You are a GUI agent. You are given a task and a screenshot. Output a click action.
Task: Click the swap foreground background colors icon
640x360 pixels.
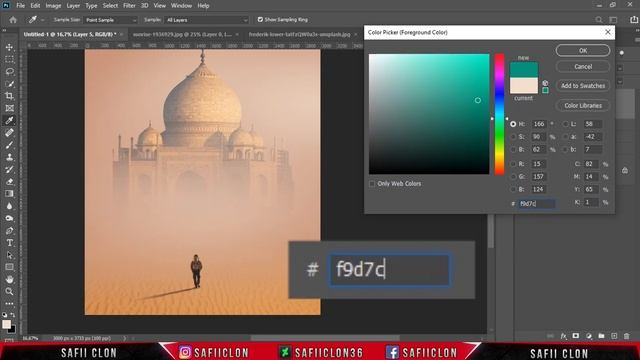tap(13, 315)
